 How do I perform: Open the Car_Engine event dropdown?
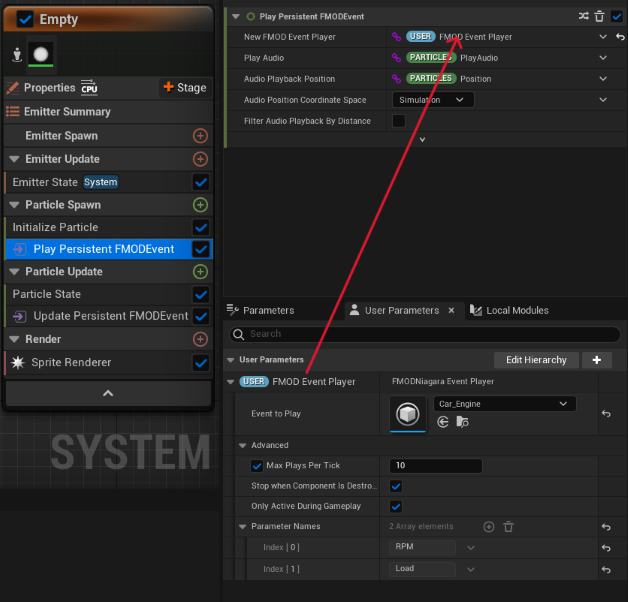coord(504,404)
